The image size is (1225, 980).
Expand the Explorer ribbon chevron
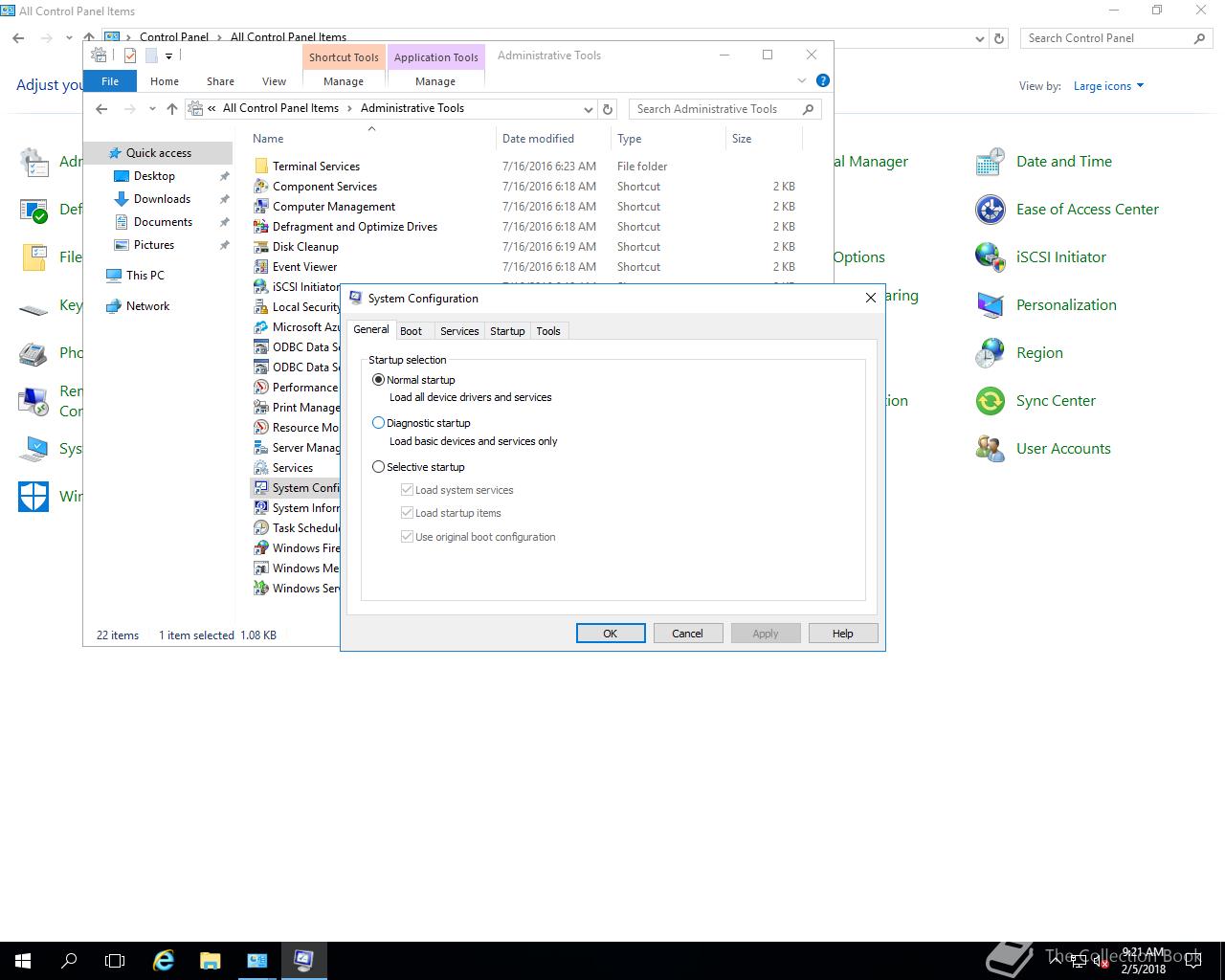pos(802,80)
